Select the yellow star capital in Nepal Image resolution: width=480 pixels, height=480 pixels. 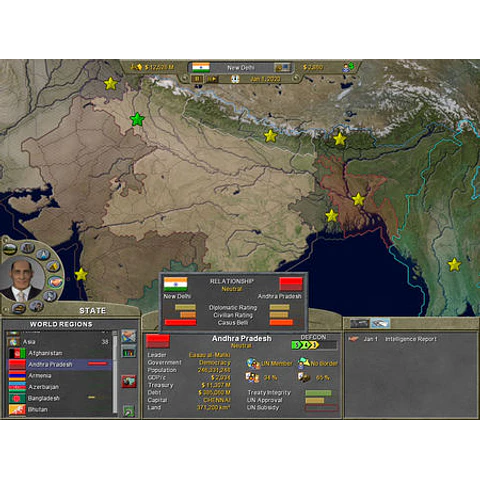click(x=271, y=136)
